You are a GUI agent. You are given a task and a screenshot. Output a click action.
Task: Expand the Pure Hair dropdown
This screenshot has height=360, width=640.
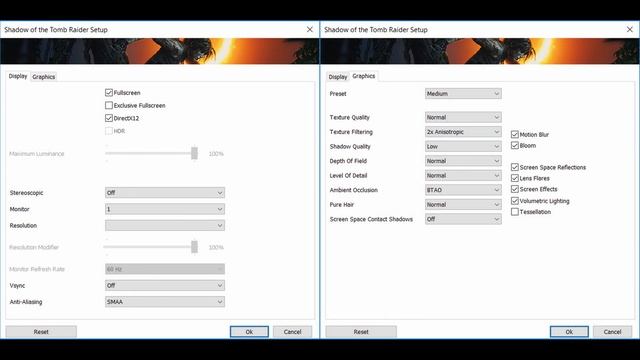463,204
